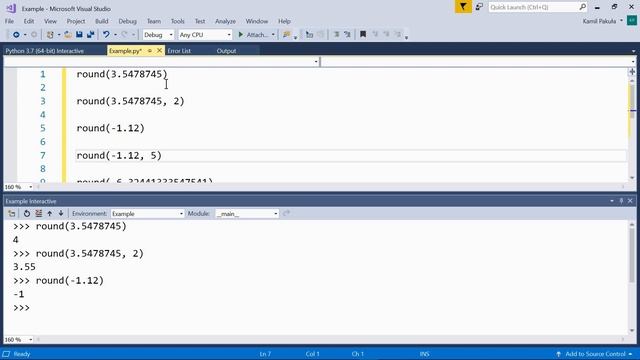Undo the last edit with the Undo icon
This screenshot has height=360, width=640.
tap(106, 35)
